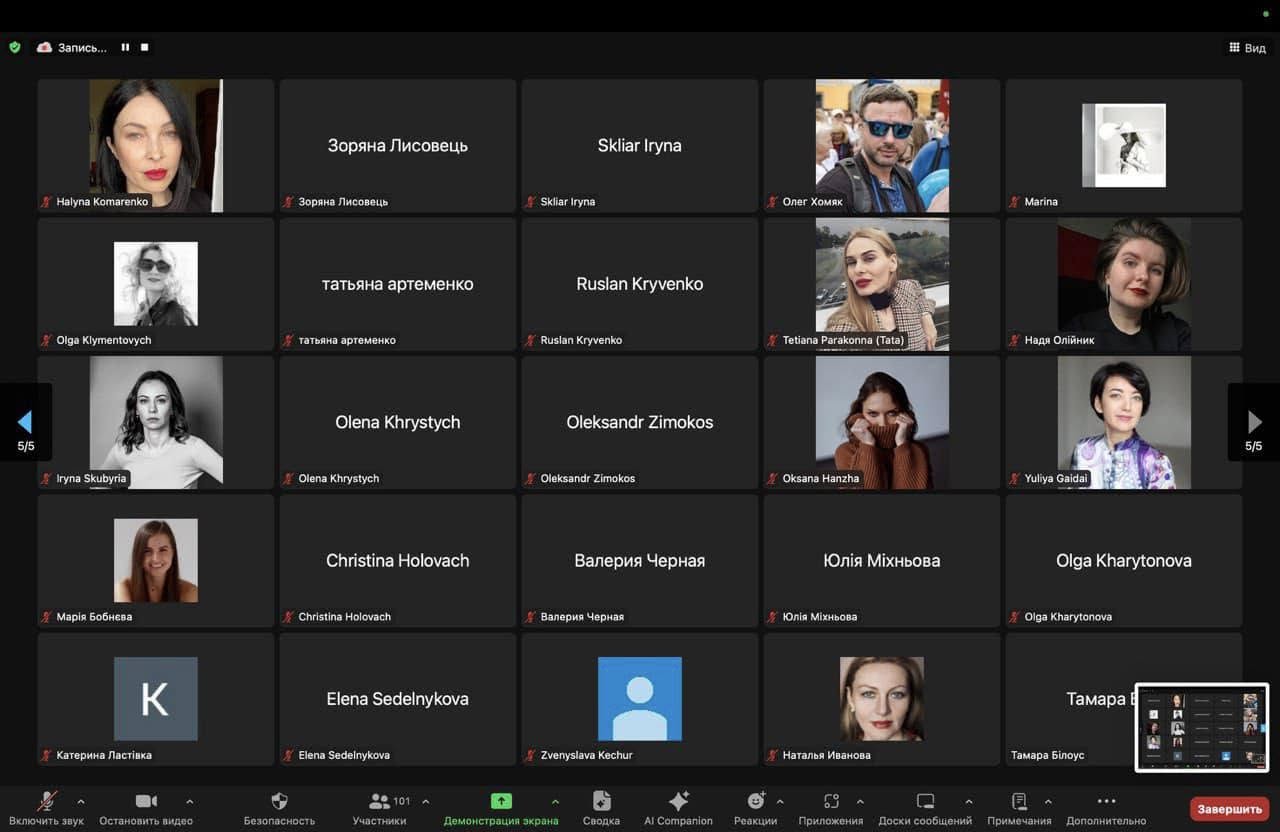
Task: Expand the screen share options chevron
Action: 555,801
